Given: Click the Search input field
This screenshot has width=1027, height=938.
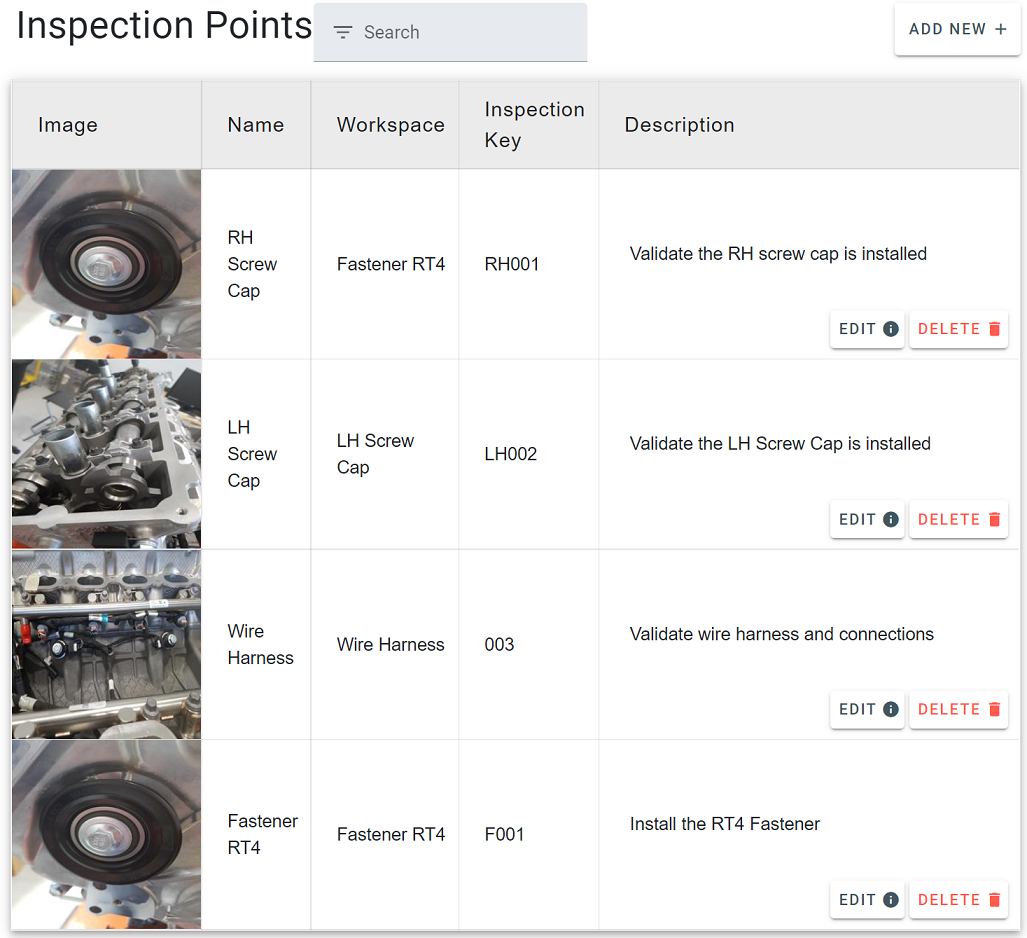Looking at the screenshot, I should coord(465,32).
